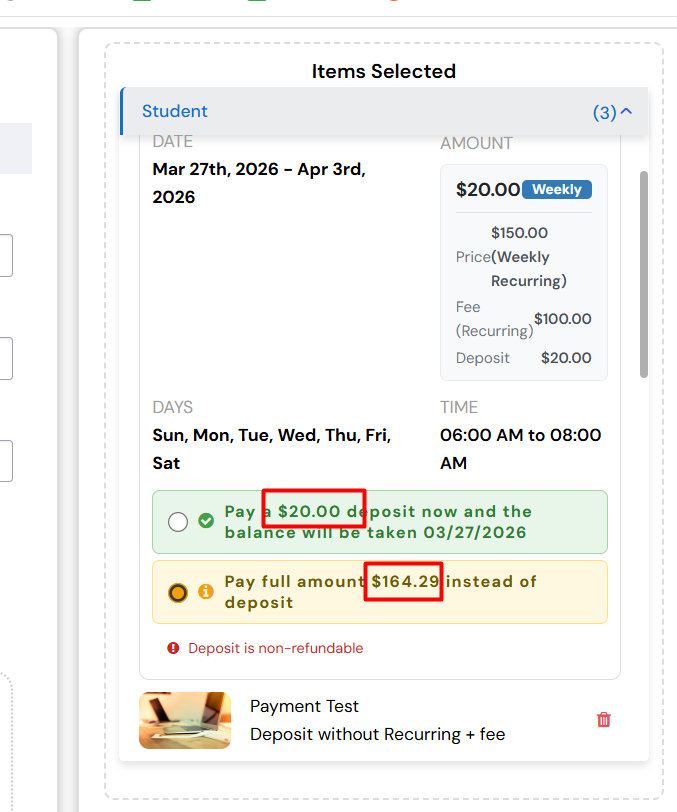This screenshot has height=812, width=677.
Task: Click the Student section header label
Action: click(175, 111)
